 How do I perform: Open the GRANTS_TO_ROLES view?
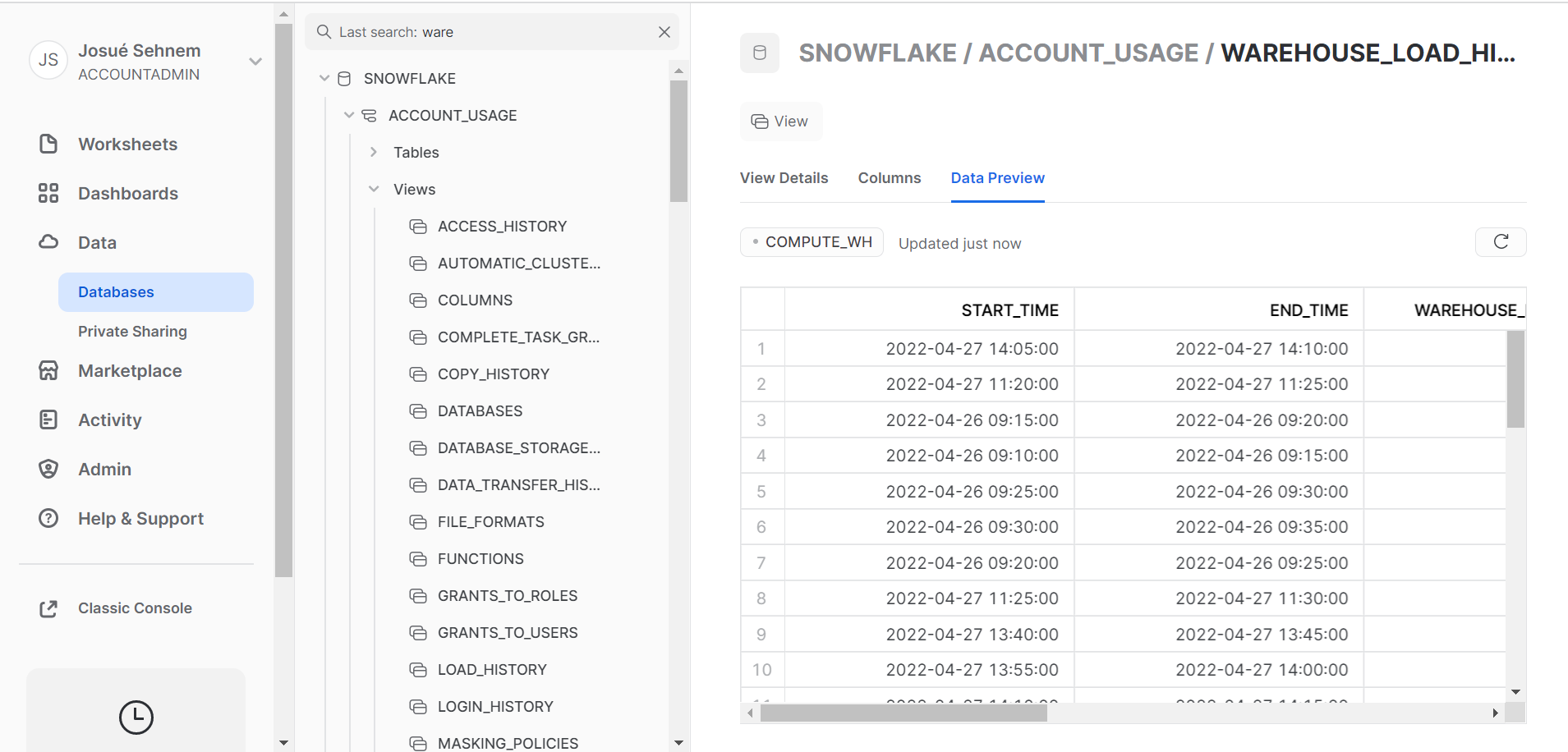click(x=507, y=596)
